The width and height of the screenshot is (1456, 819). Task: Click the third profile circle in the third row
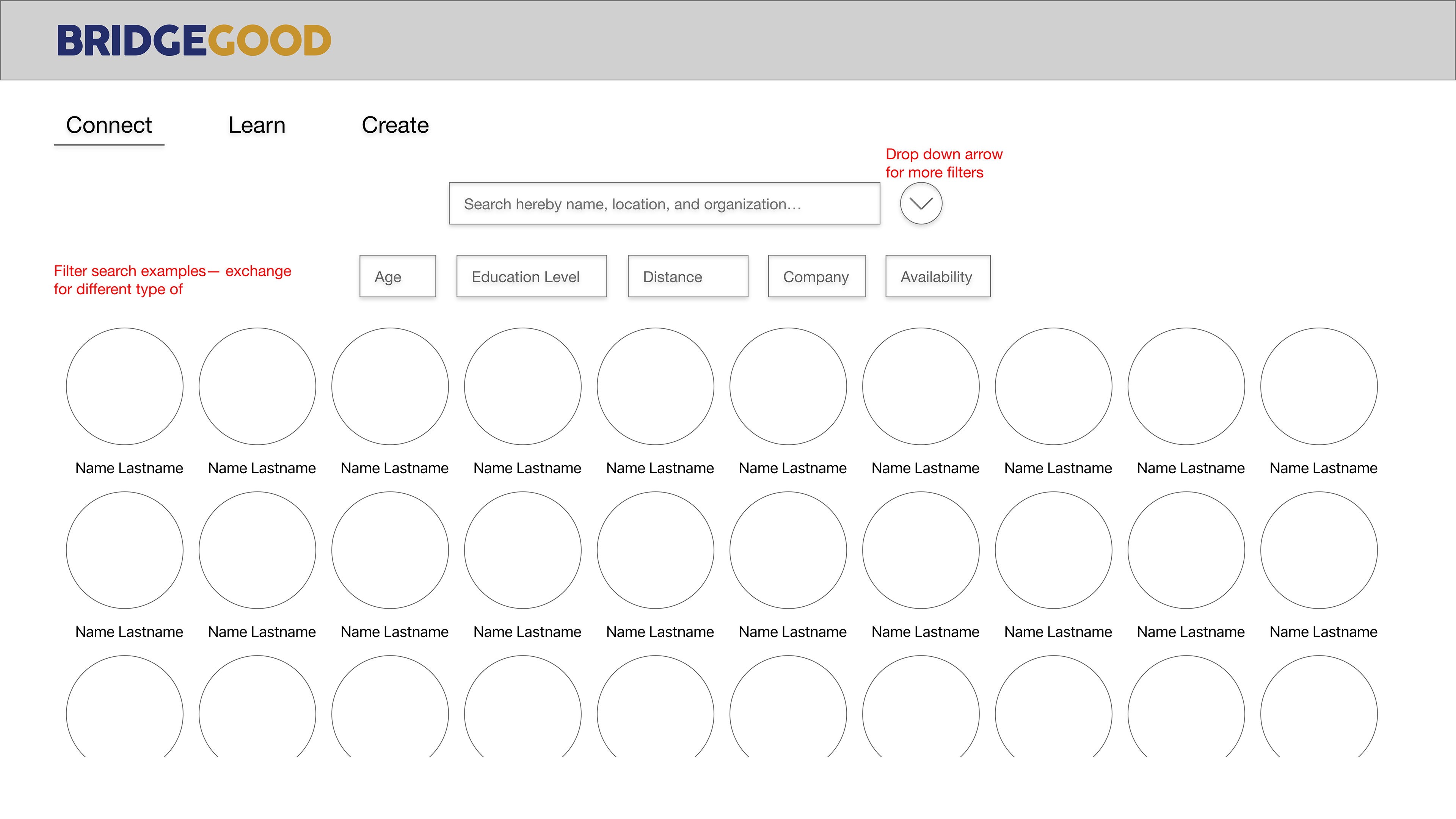(x=390, y=709)
